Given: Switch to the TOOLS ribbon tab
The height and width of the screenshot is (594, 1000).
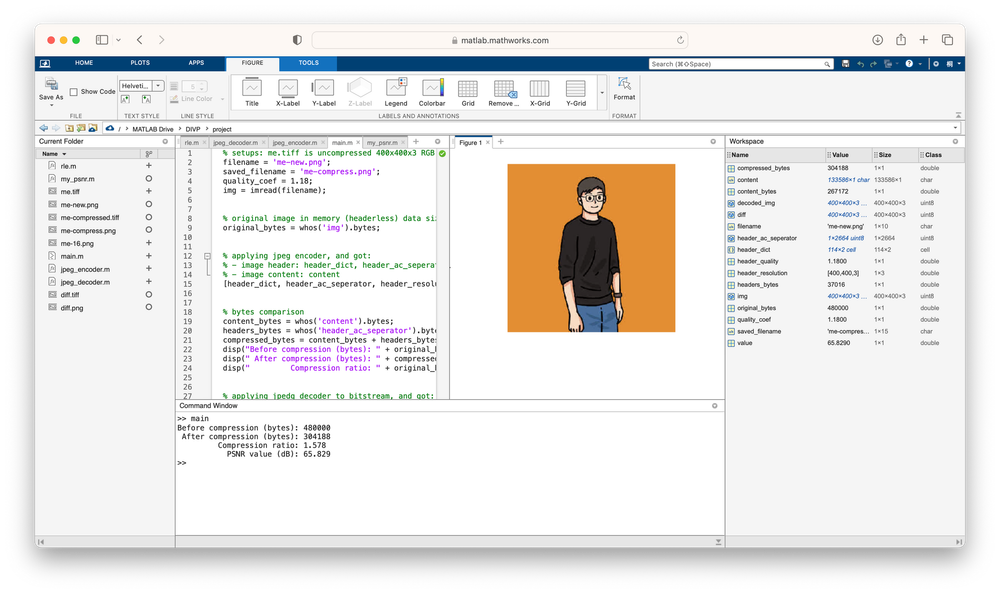Looking at the screenshot, I should [x=307, y=62].
